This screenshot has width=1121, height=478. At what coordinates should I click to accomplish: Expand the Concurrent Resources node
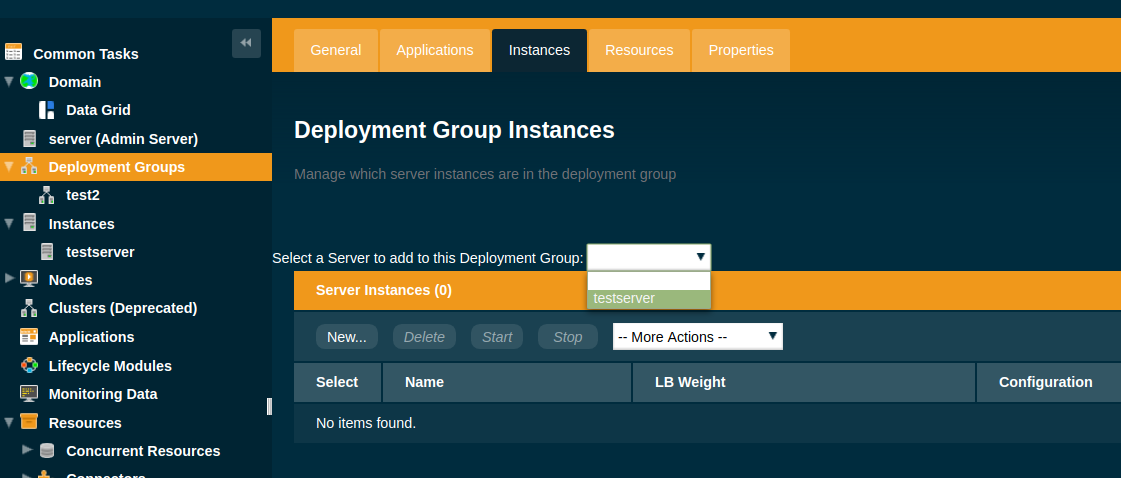point(27,450)
